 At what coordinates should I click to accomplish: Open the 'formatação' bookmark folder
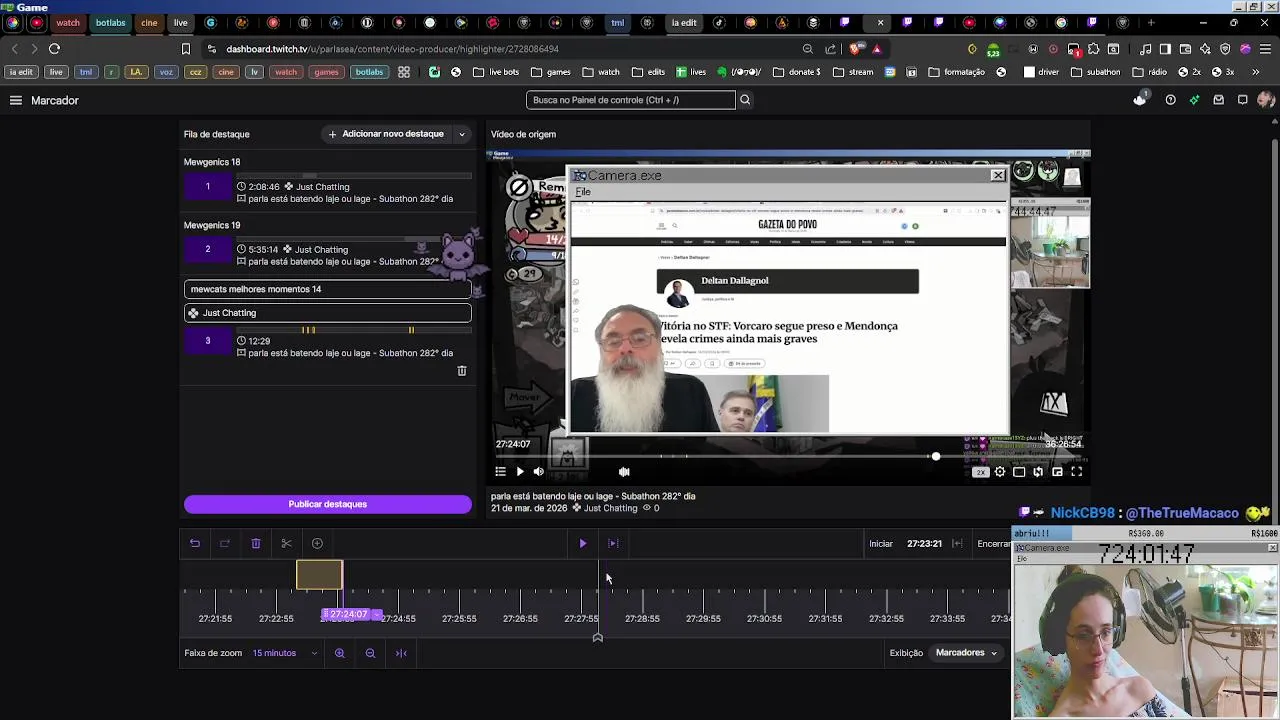957,72
